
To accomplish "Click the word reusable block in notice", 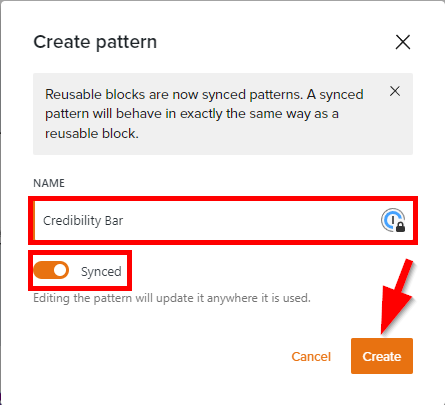I will pos(92,134).
